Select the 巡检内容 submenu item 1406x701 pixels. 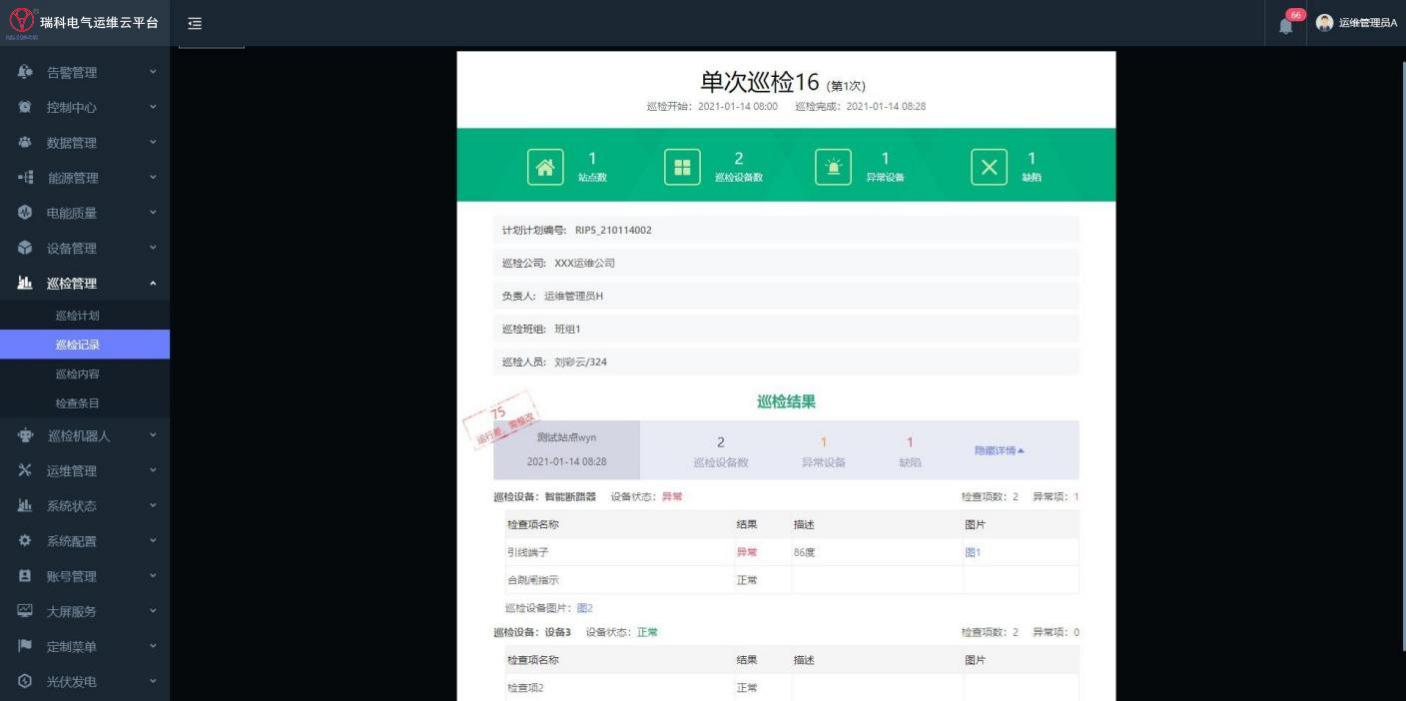[78, 374]
